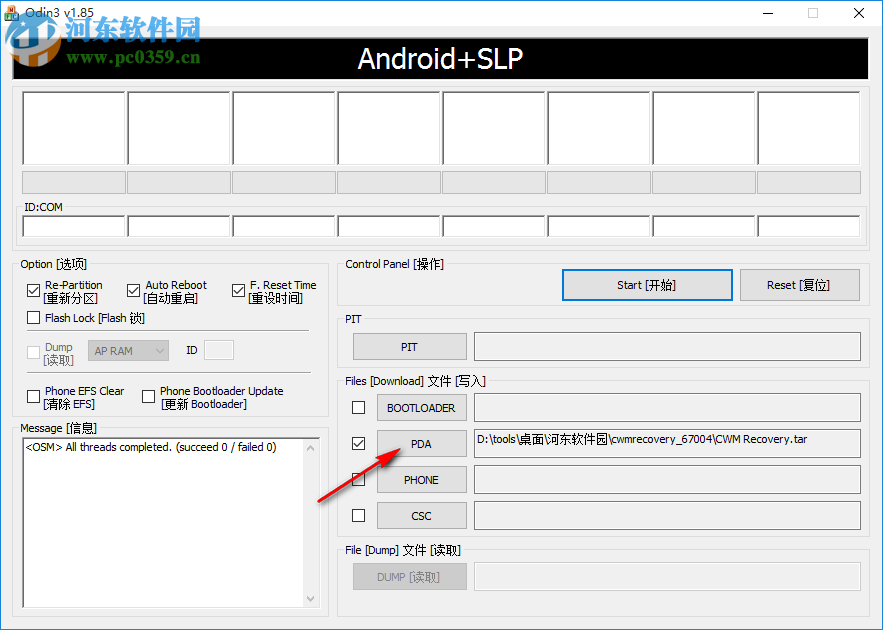Disable the F. Reset Time option
Viewport: 883px width, 630px height.
(238, 291)
